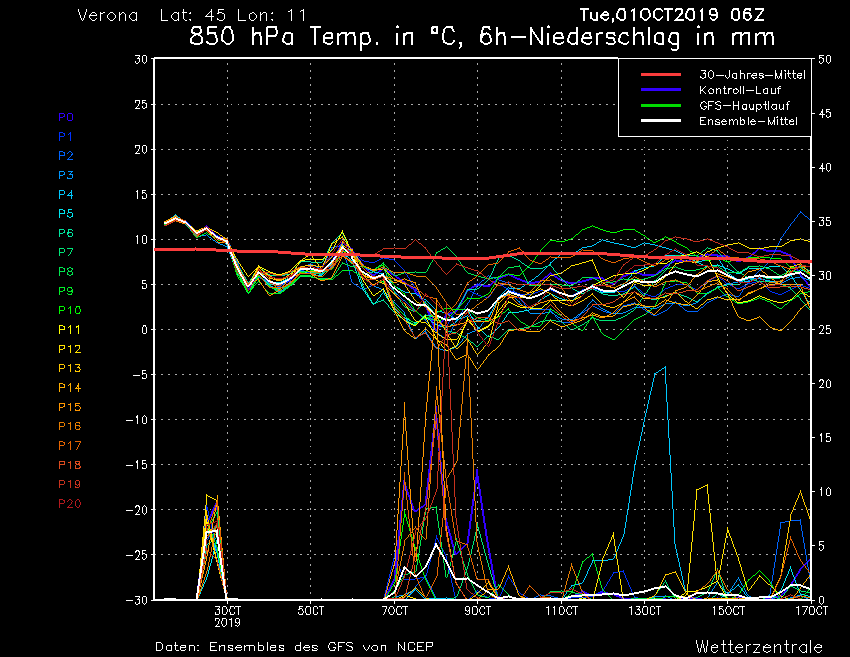Click the '45' precipitation axis value
The image size is (850, 657).
pos(825,113)
